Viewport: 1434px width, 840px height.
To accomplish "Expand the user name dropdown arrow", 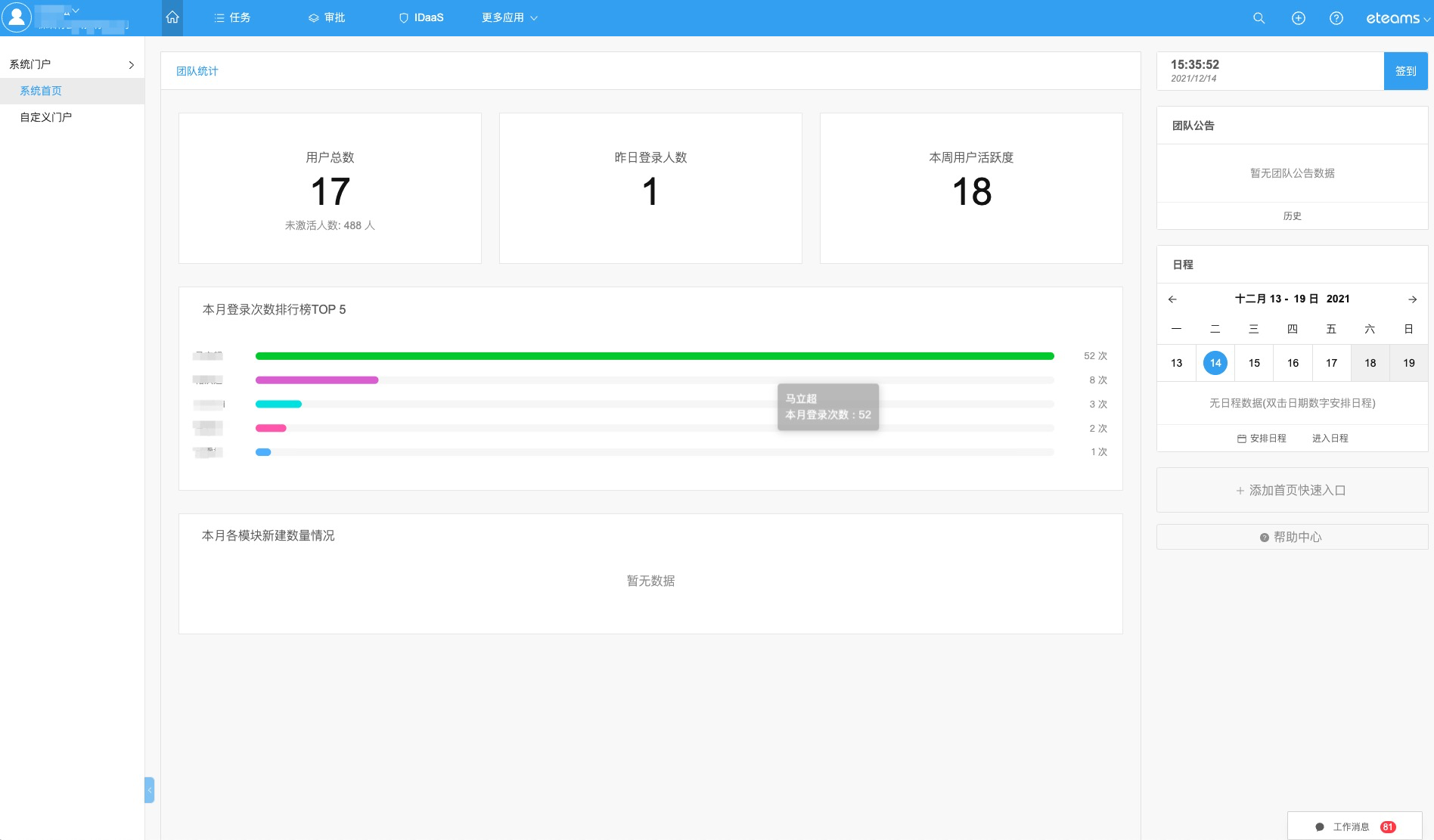I will 76,11.
